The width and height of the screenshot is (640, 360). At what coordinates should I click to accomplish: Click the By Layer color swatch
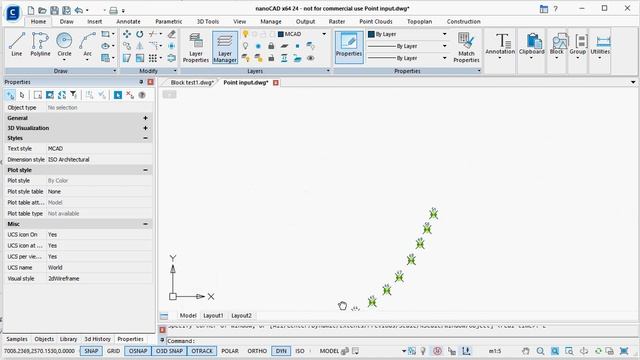pyautogui.click(x=371, y=34)
